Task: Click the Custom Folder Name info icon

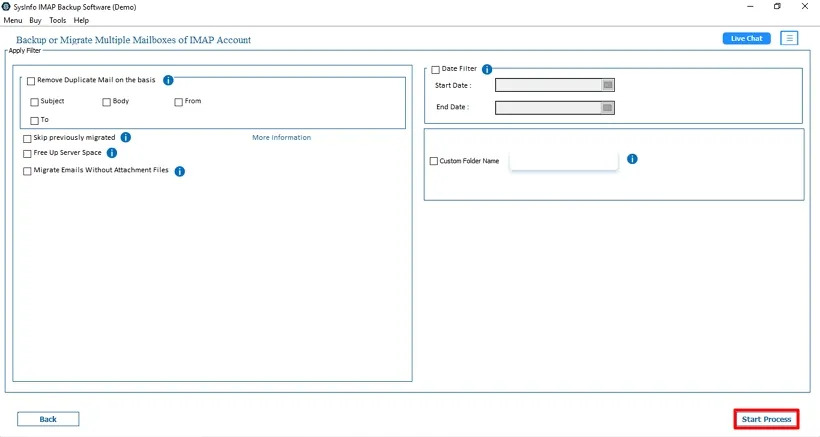Action: point(632,159)
